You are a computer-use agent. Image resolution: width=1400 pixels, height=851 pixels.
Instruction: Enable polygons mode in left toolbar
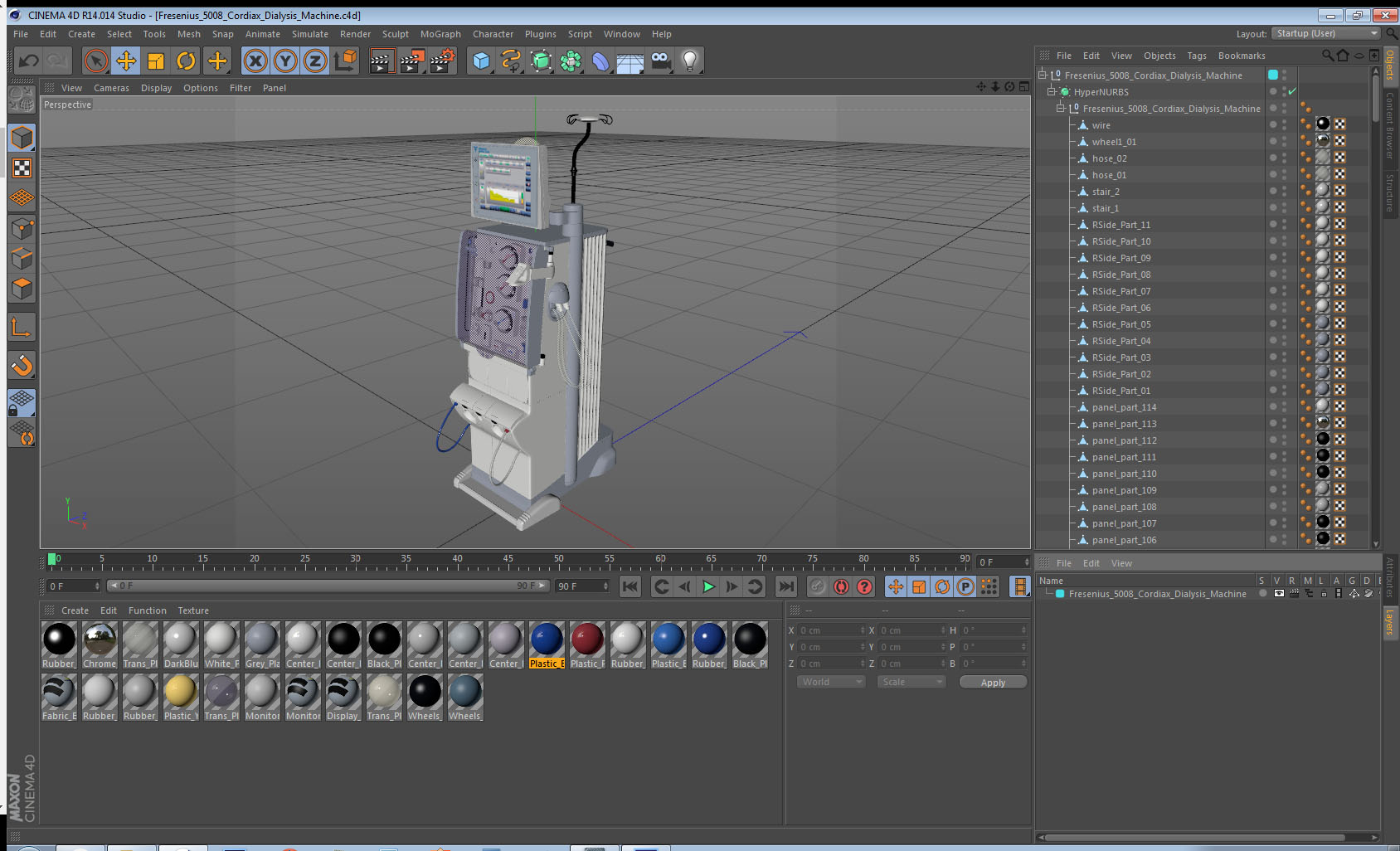[x=22, y=288]
